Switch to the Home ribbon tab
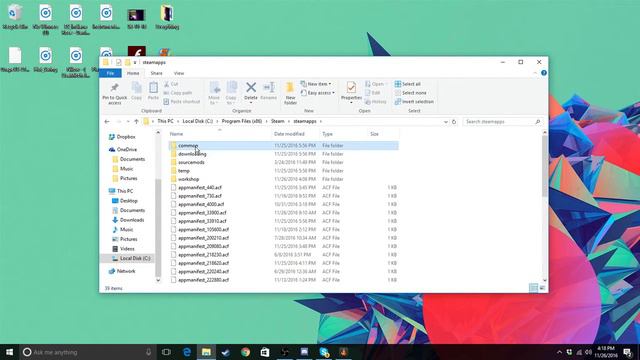640x360 pixels. [x=133, y=73]
